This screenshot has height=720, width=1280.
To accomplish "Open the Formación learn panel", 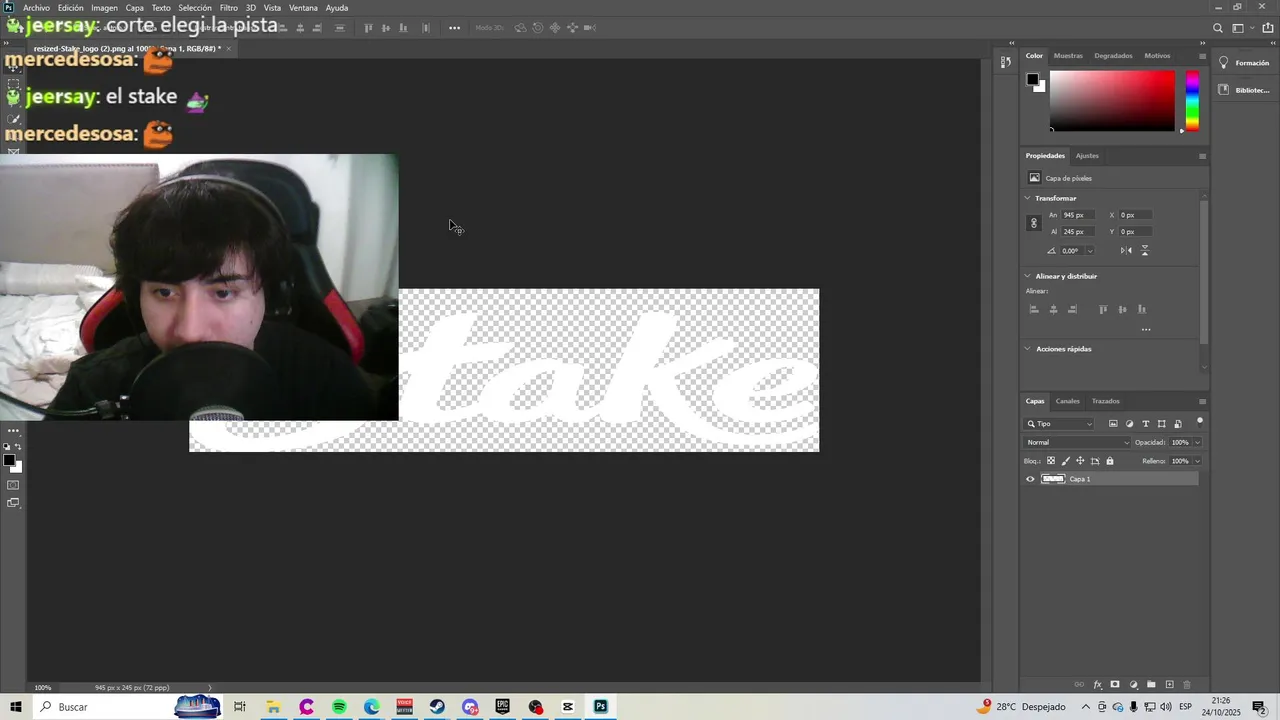I will tap(1245, 63).
